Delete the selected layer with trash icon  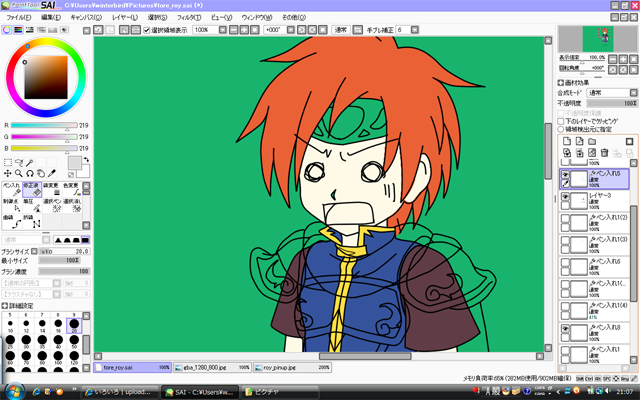[604, 153]
